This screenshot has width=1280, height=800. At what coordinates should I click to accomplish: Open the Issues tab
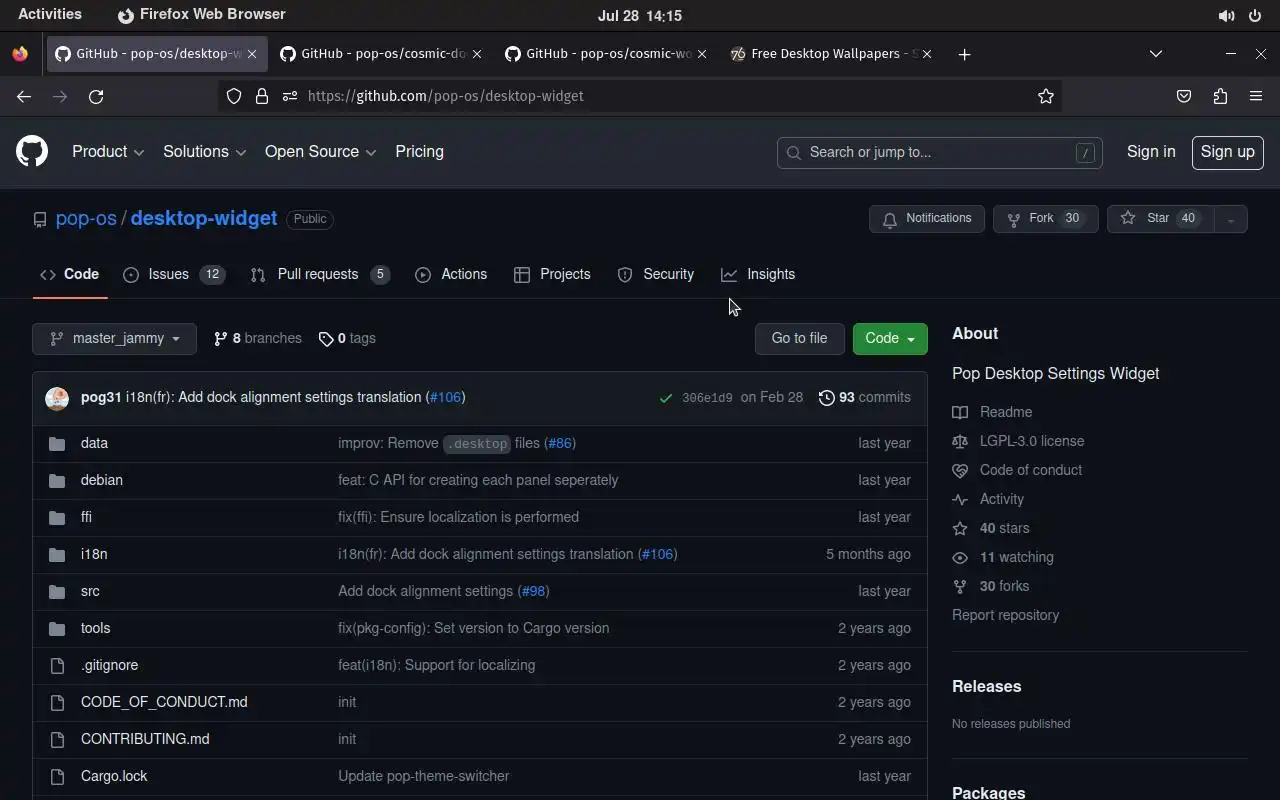(x=174, y=274)
